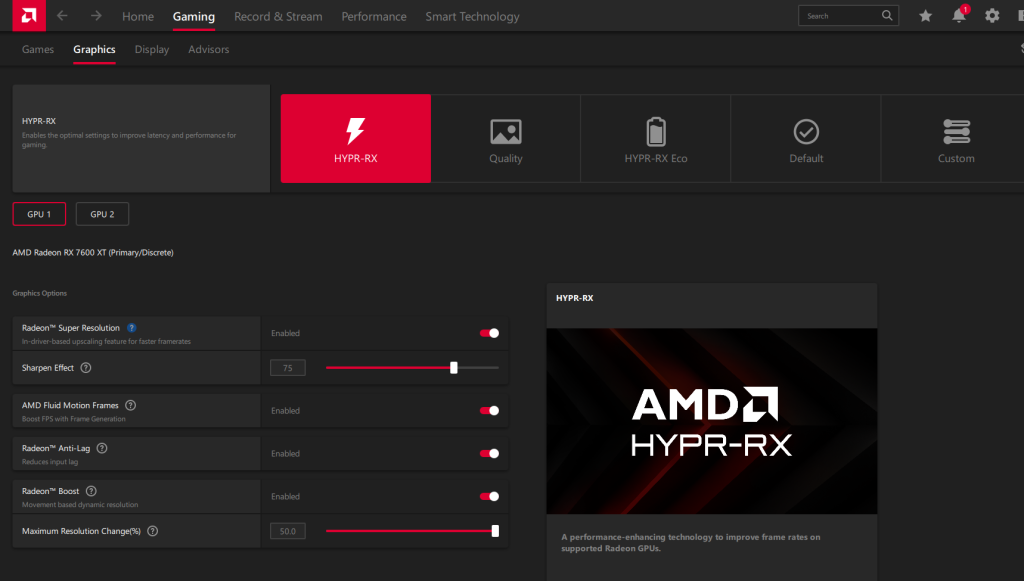
Task: Choose the Quality profile tile
Action: (x=505, y=139)
